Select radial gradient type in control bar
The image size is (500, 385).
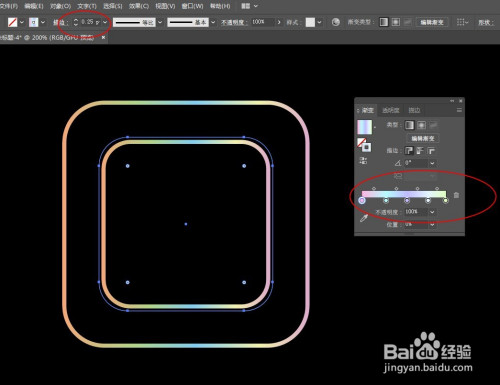point(395,22)
